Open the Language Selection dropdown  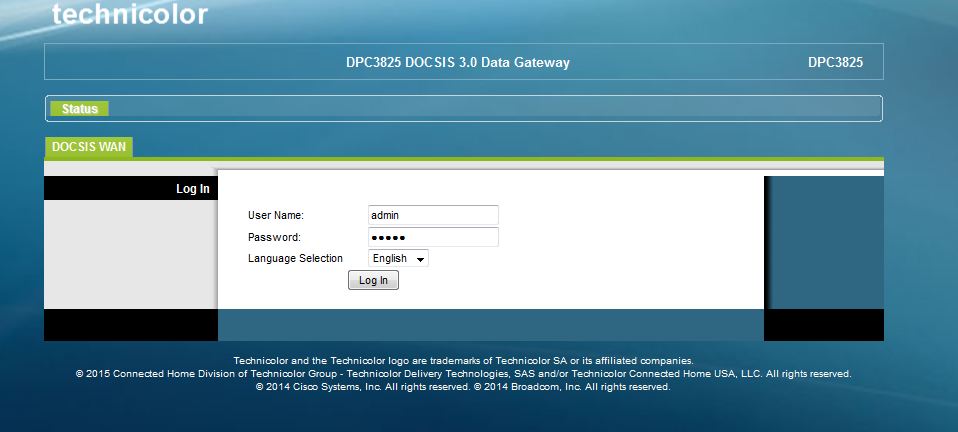click(398, 258)
